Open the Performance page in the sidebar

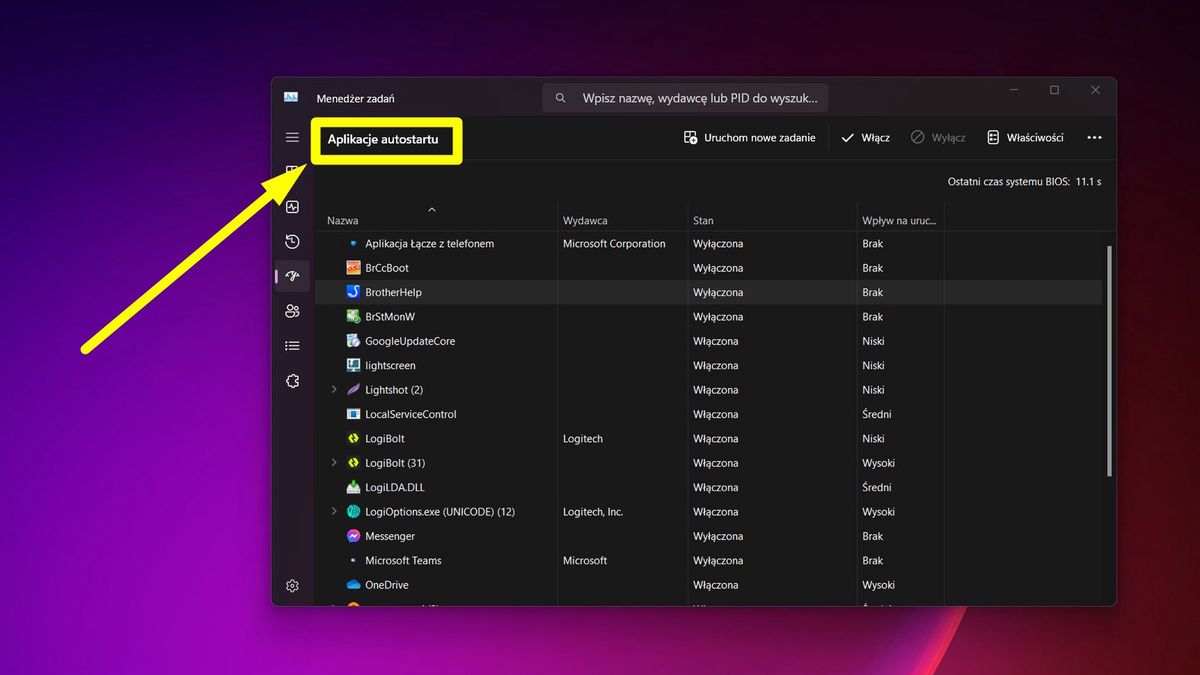click(x=292, y=206)
